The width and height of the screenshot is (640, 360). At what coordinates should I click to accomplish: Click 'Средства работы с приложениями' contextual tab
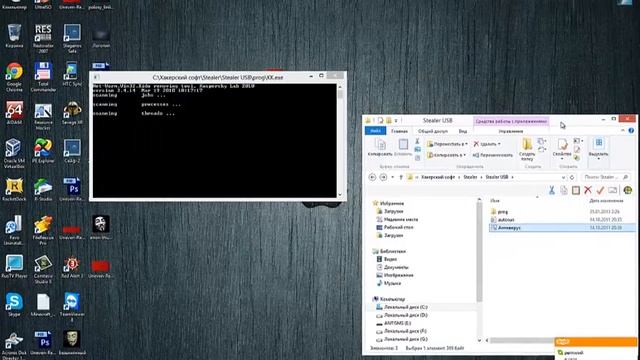tap(511, 121)
